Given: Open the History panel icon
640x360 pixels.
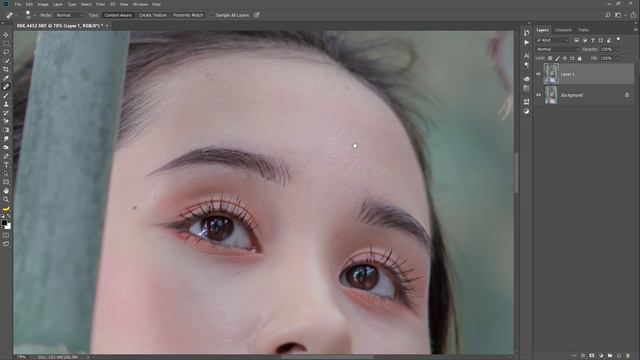Looking at the screenshot, I should click(527, 33).
